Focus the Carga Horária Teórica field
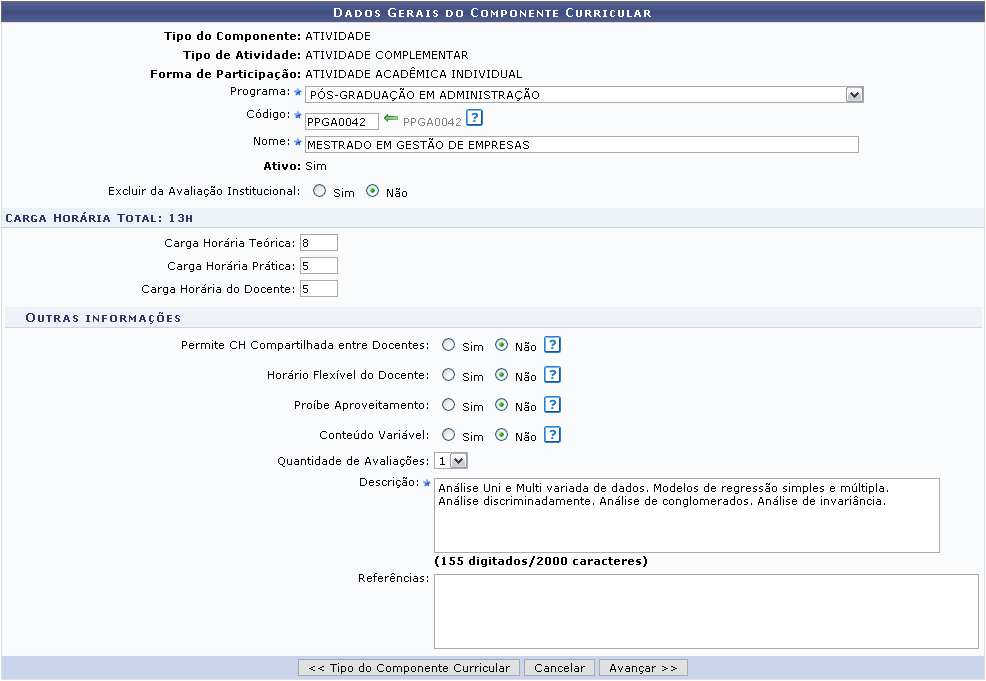986x681 pixels. click(318, 243)
